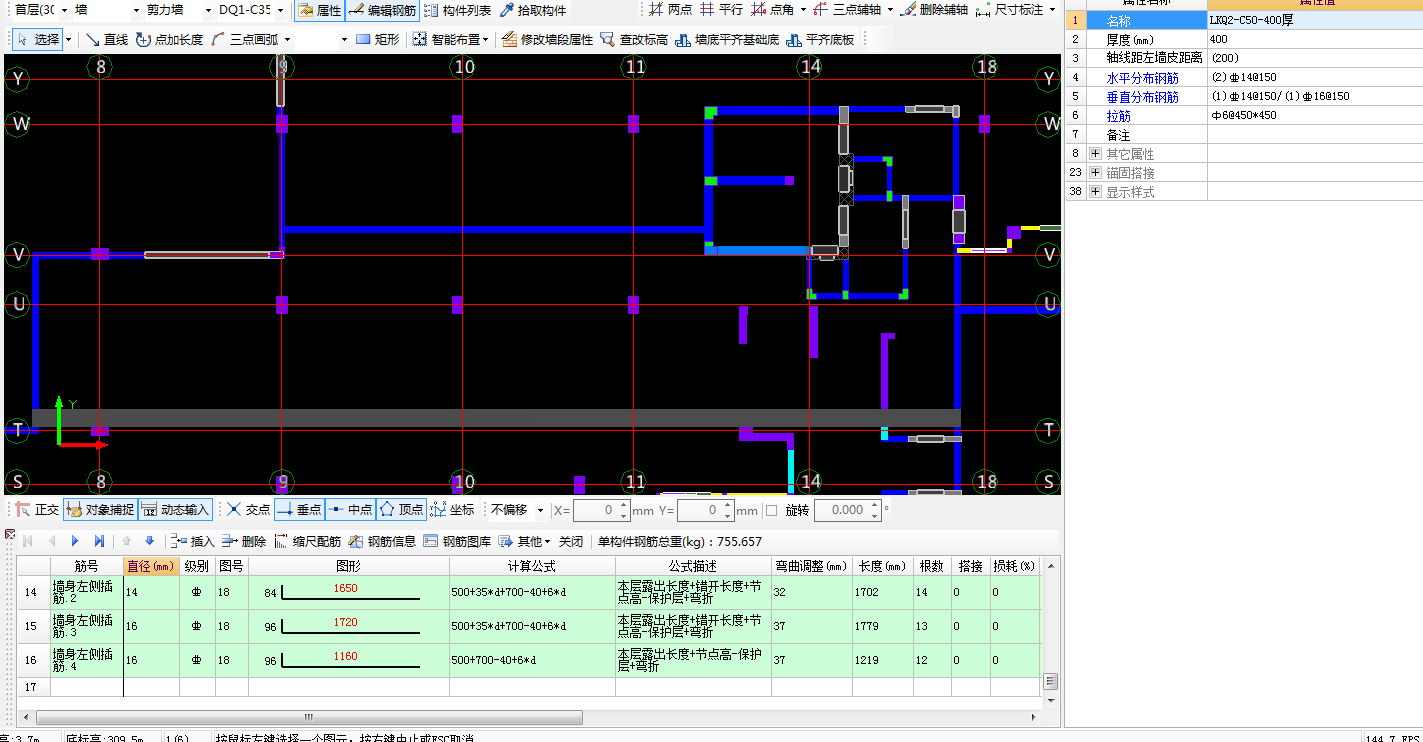1423x742 pixels.
Task: Activate the 拾取构件 pick component tool
Action: click(532, 10)
